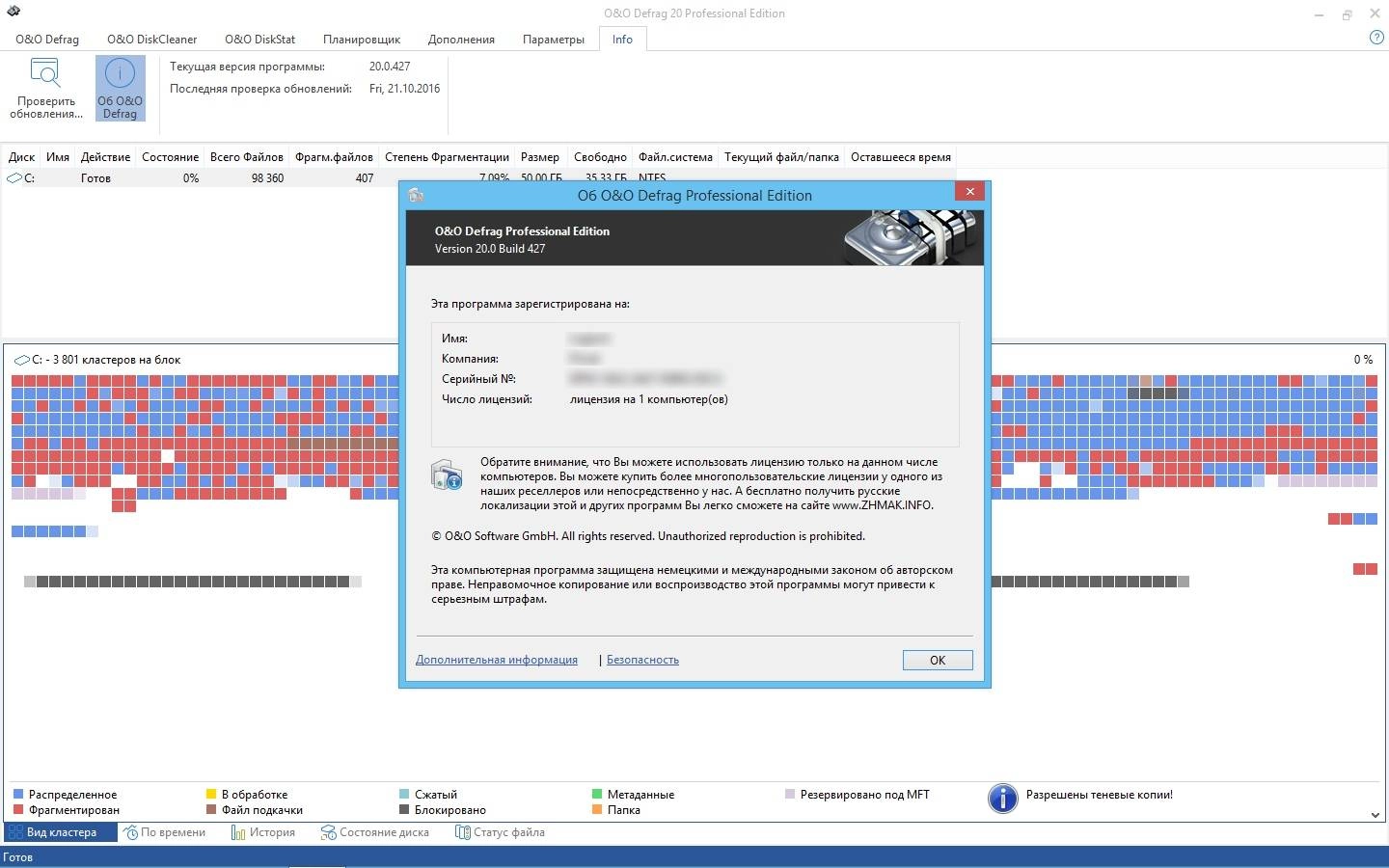Open the O&O Defrag ribbon tab

click(x=47, y=40)
